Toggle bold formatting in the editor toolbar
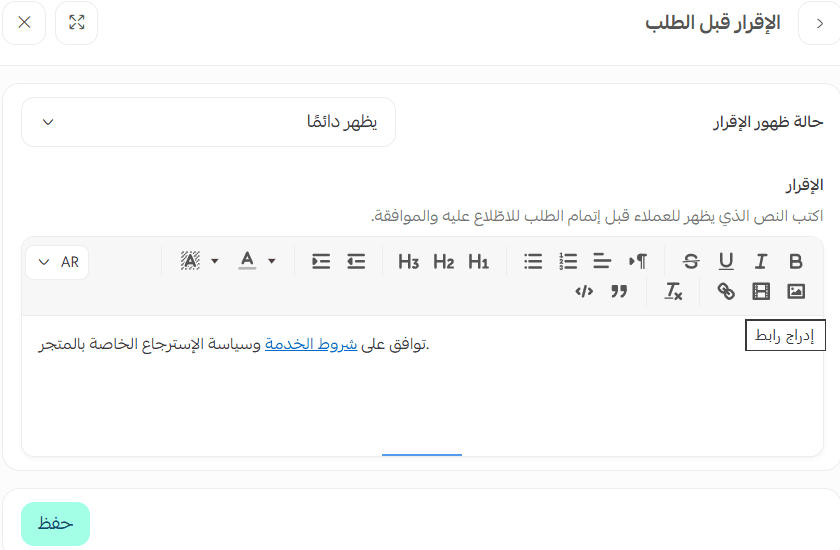The height and width of the screenshot is (550, 840). click(x=796, y=262)
